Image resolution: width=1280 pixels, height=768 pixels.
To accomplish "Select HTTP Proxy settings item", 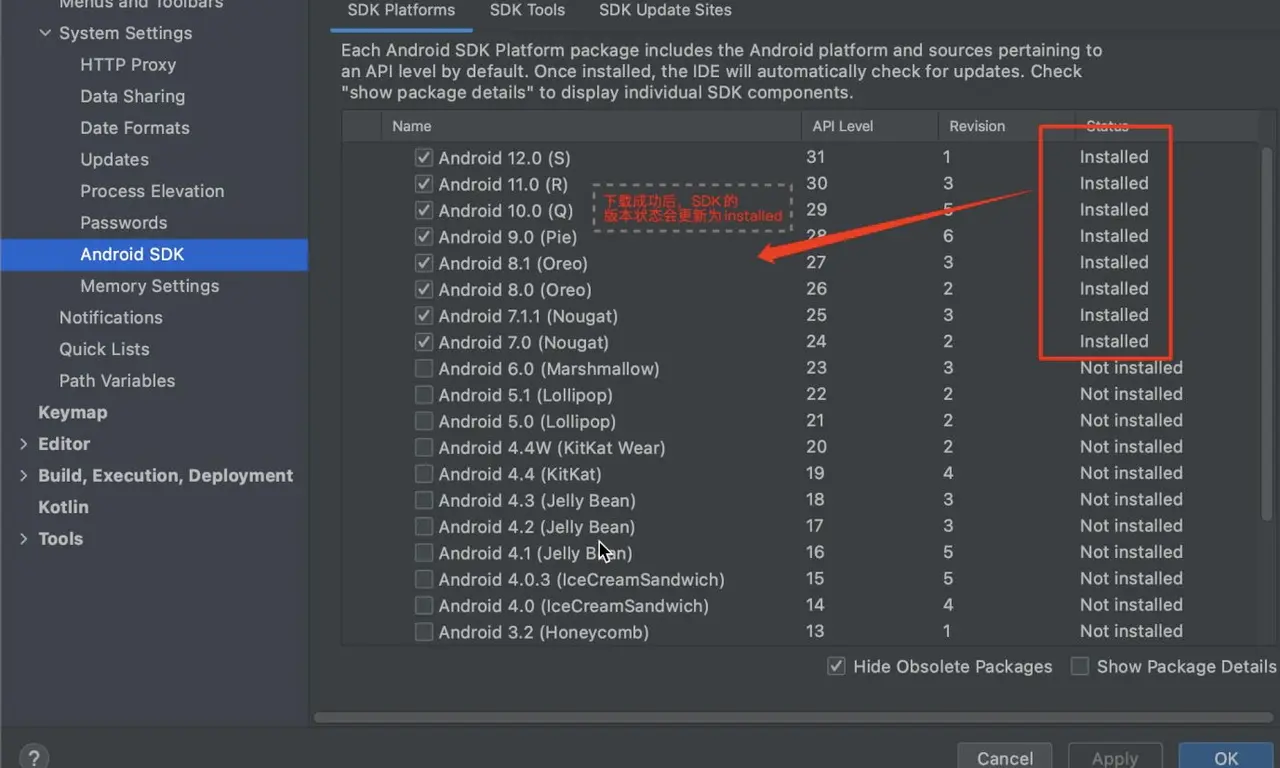I will (x=128, y=65).
